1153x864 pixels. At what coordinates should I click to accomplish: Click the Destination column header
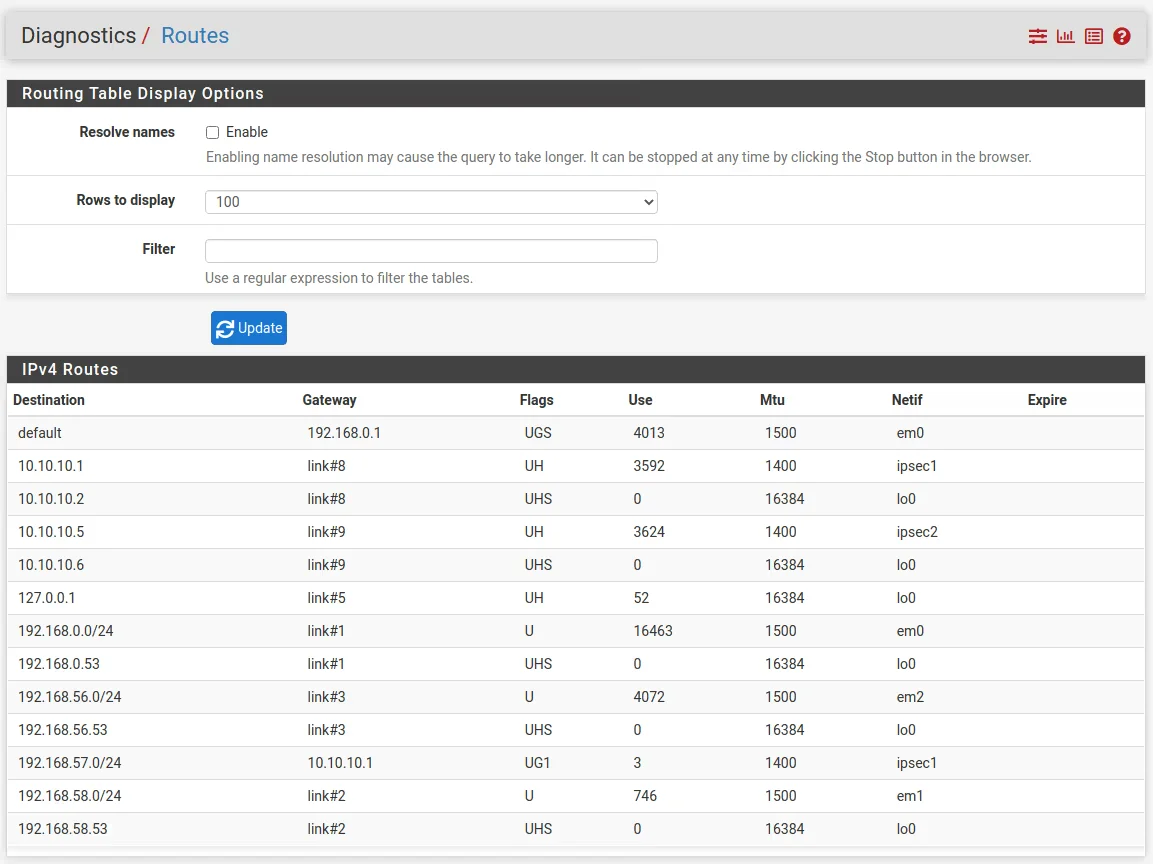(x=48, y=400)
